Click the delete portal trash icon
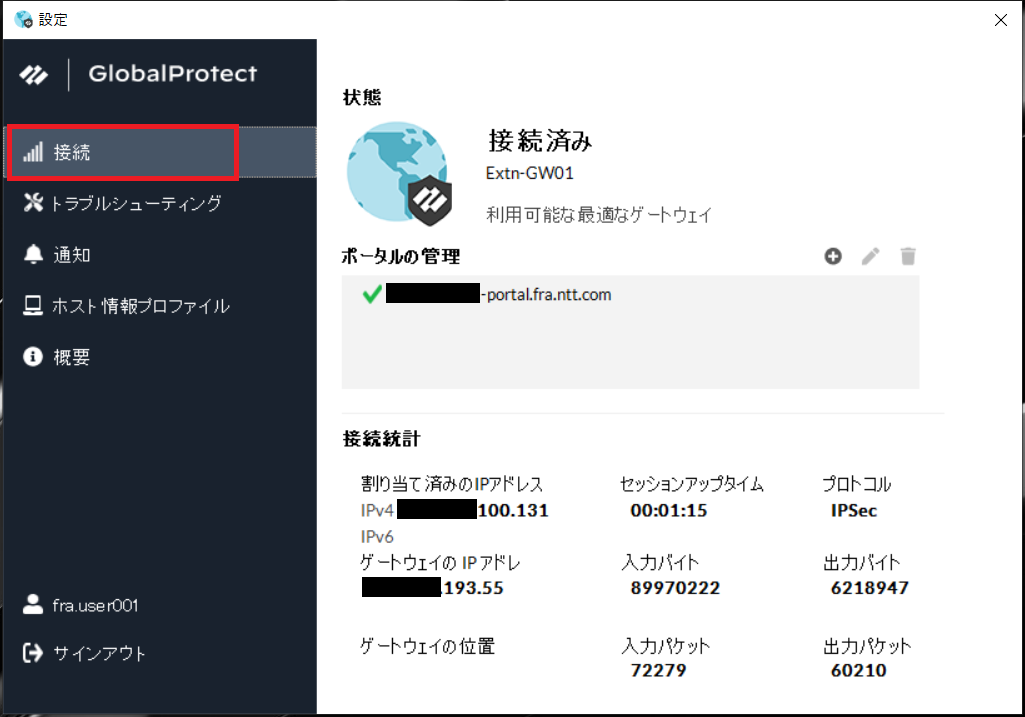This screenshot has width=1025, height=717. 908,257
